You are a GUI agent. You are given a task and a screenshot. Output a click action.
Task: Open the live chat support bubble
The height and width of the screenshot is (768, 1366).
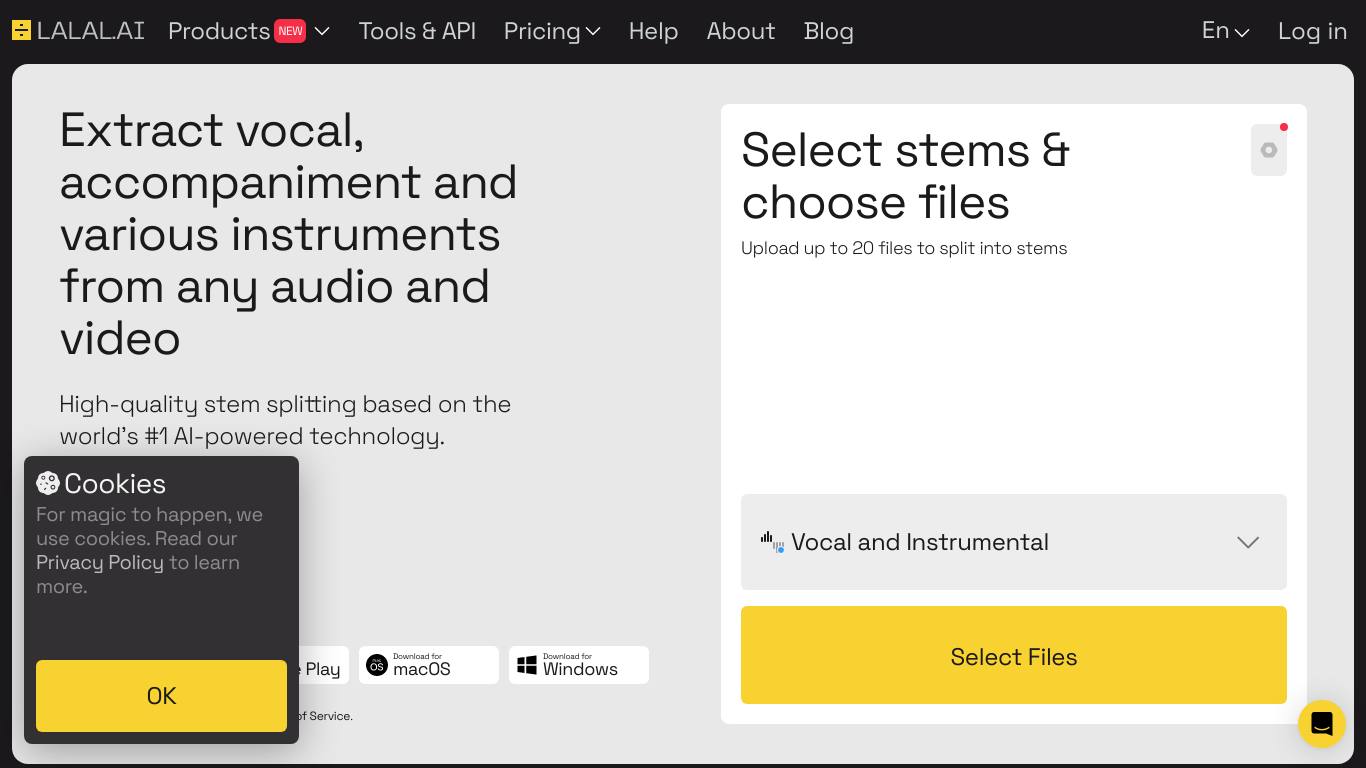click(x=1321, y=723)
